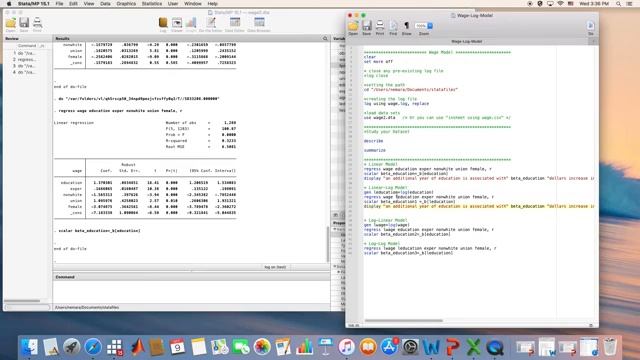Open Safari from the Dock
Image resolution: width=640 pixels, height=360 pixels.
[93, 347]
